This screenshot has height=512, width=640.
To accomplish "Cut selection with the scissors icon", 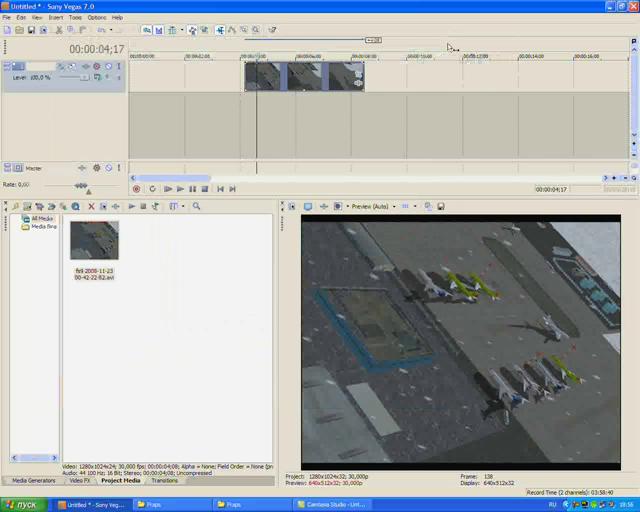I will coord(59,30).
